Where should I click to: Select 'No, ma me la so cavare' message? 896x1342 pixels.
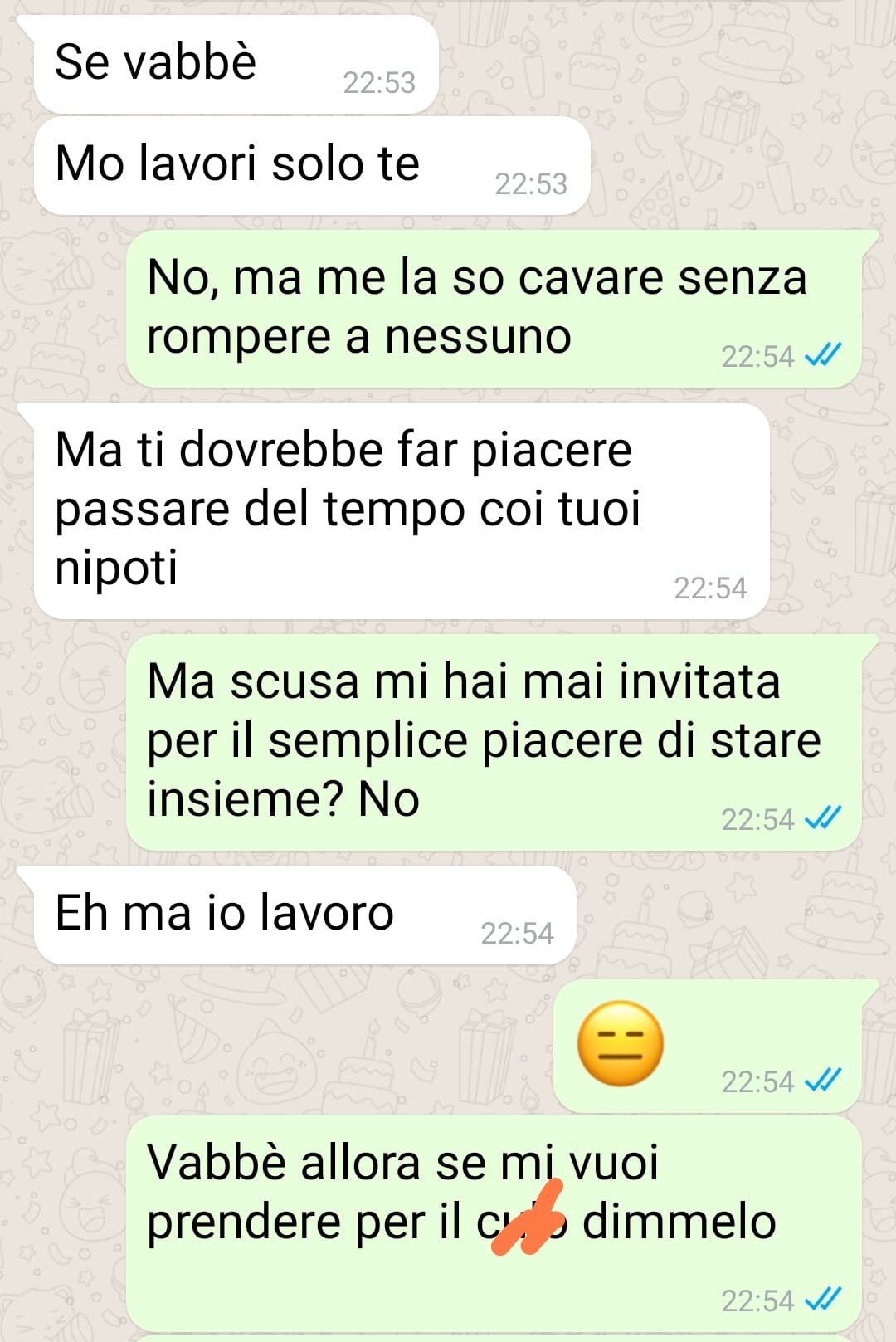coord(494,309)
